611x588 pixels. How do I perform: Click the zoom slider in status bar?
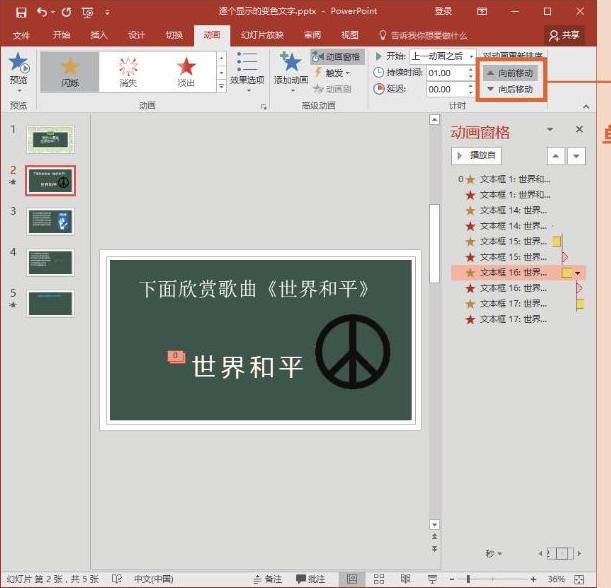493,579
